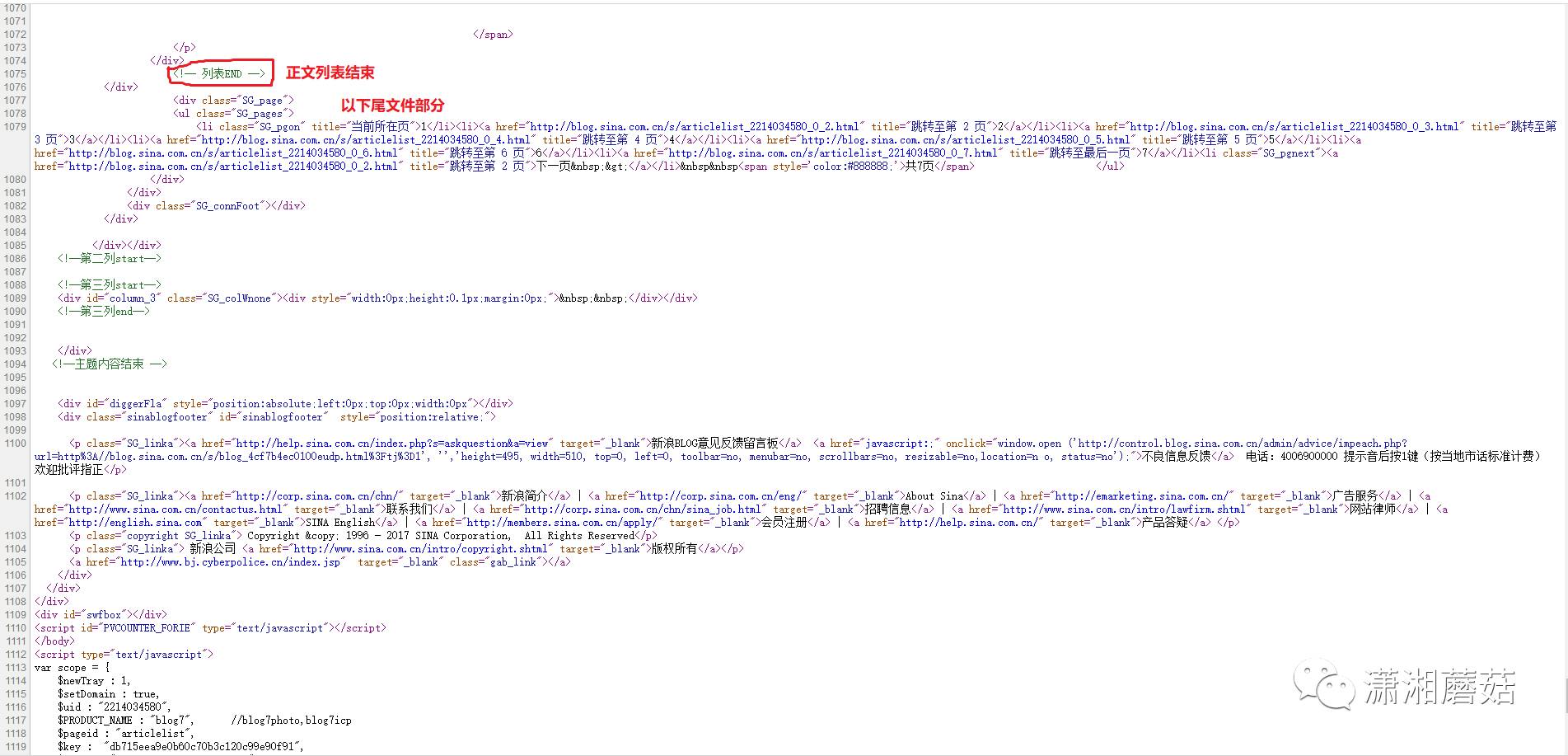Click the 第三列end comment

point(104,312)
